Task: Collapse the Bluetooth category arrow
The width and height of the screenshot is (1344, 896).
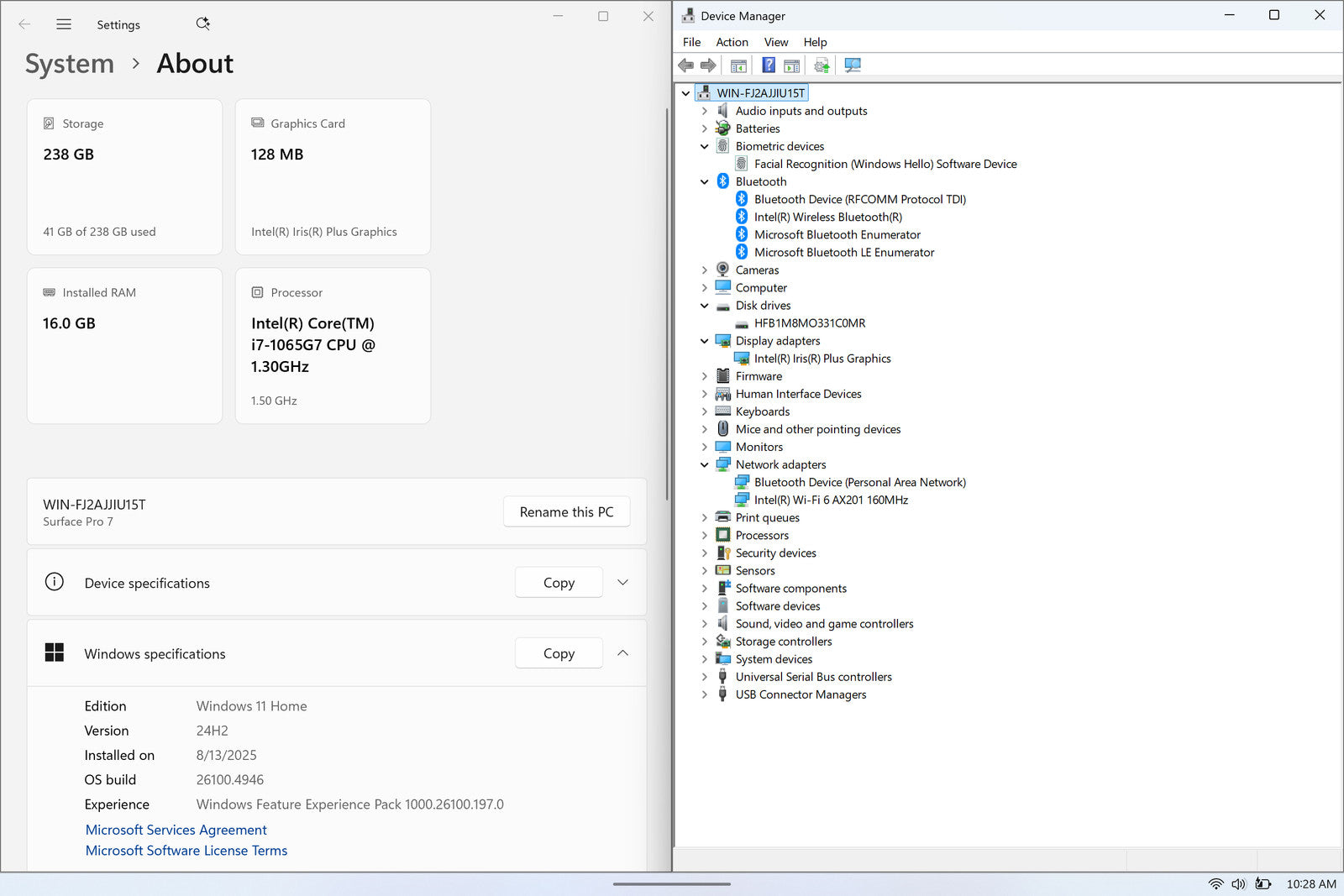Action: point(704,181)
